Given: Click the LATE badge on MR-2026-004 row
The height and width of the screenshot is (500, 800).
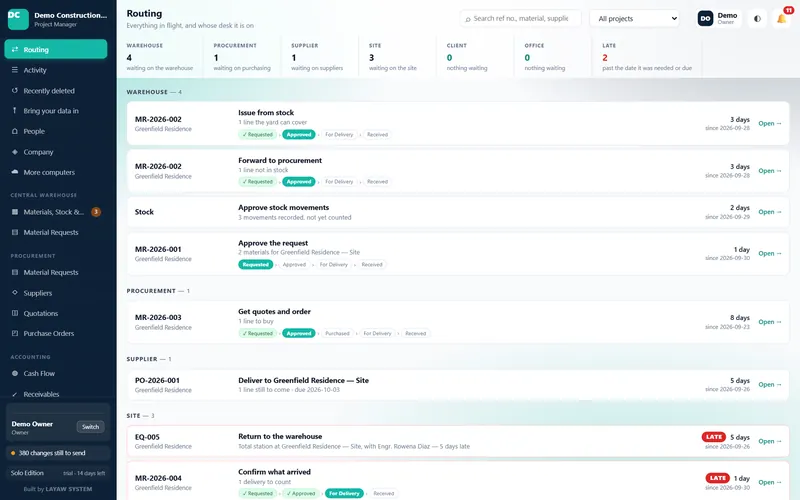Looking at the screenshot, I should (x=717, y=478).
